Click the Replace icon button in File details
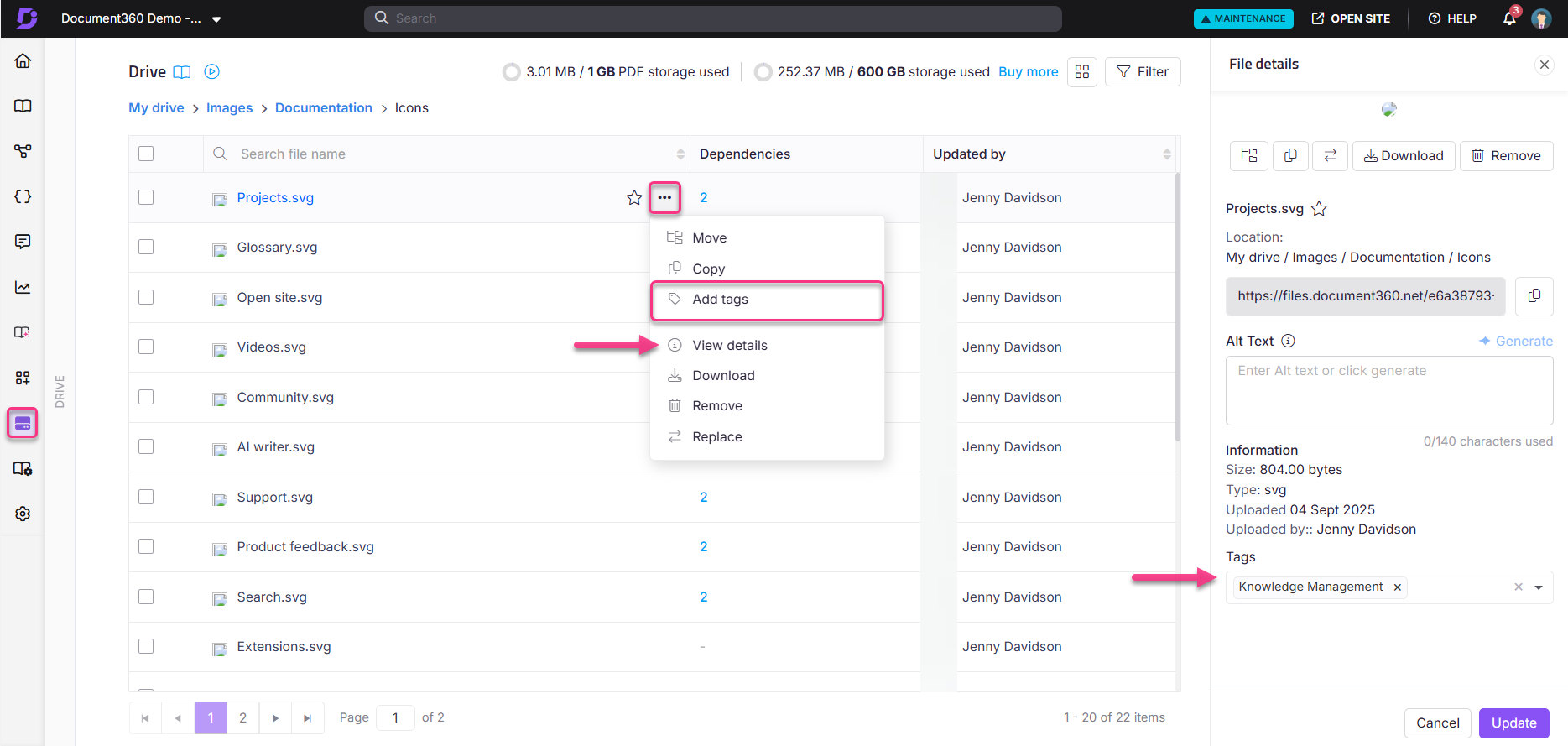This screenshot has height=746, width=1568. point(1331,156)
